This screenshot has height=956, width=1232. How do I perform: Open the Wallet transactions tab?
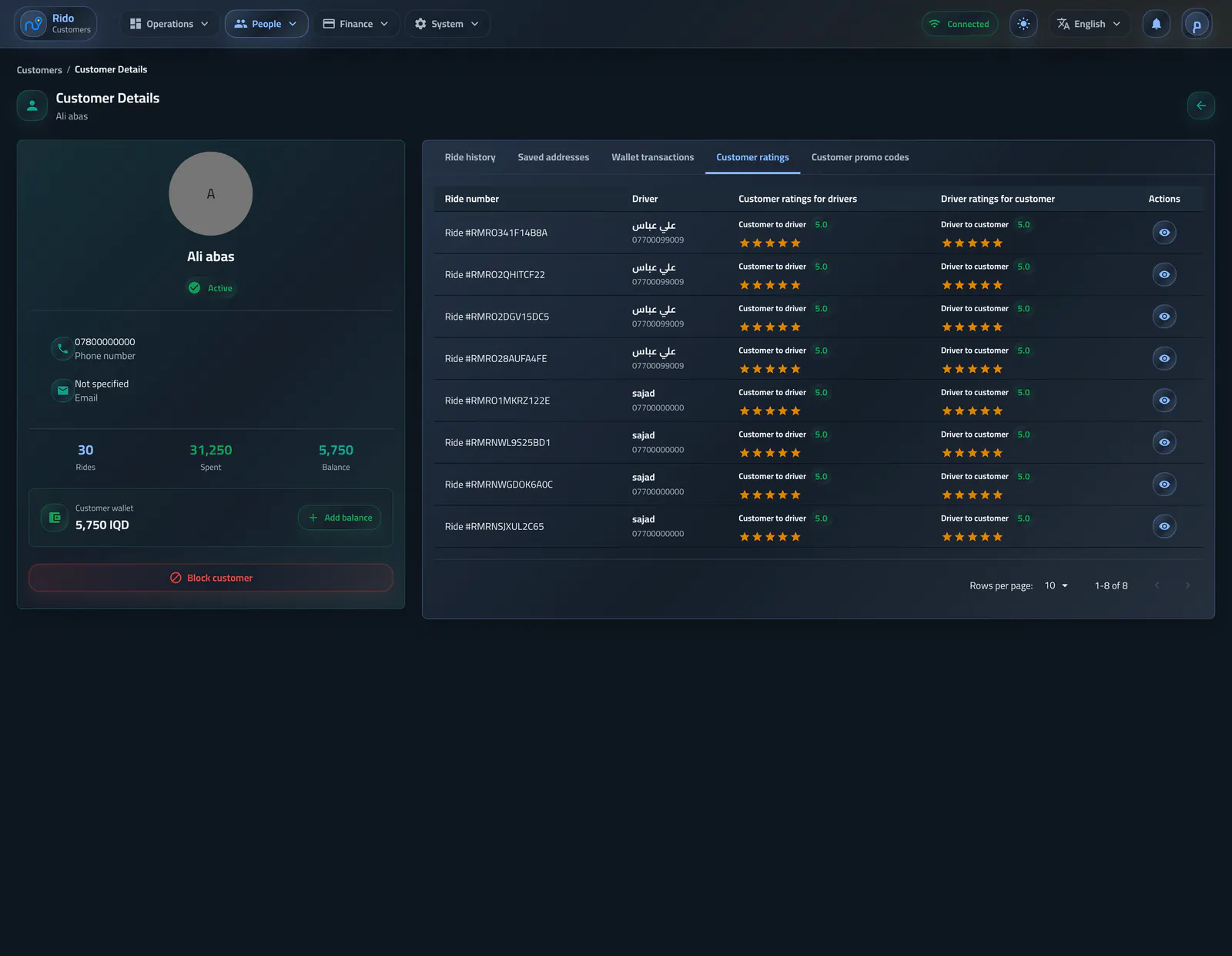point(652,157)
